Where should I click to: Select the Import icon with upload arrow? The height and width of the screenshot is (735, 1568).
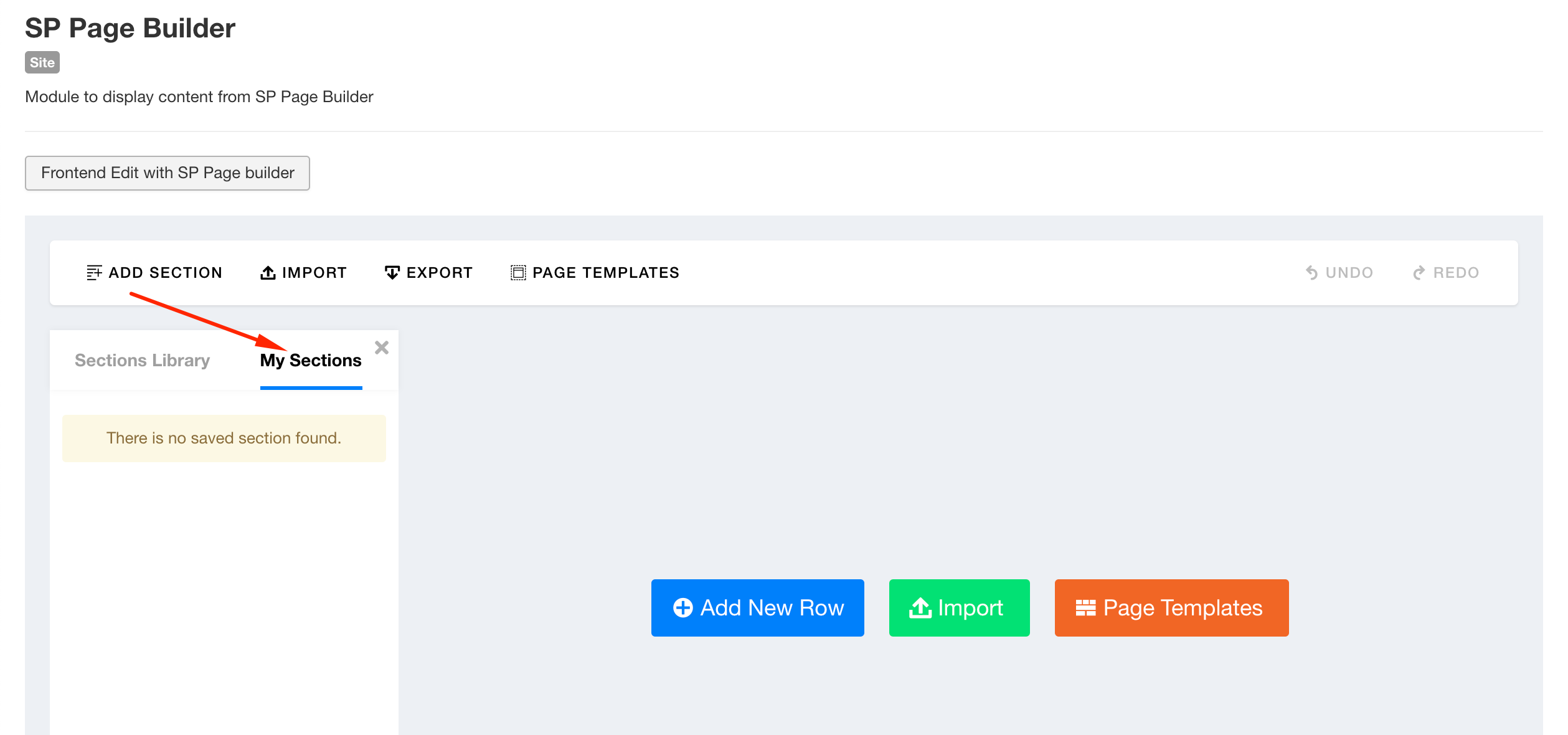267,272
